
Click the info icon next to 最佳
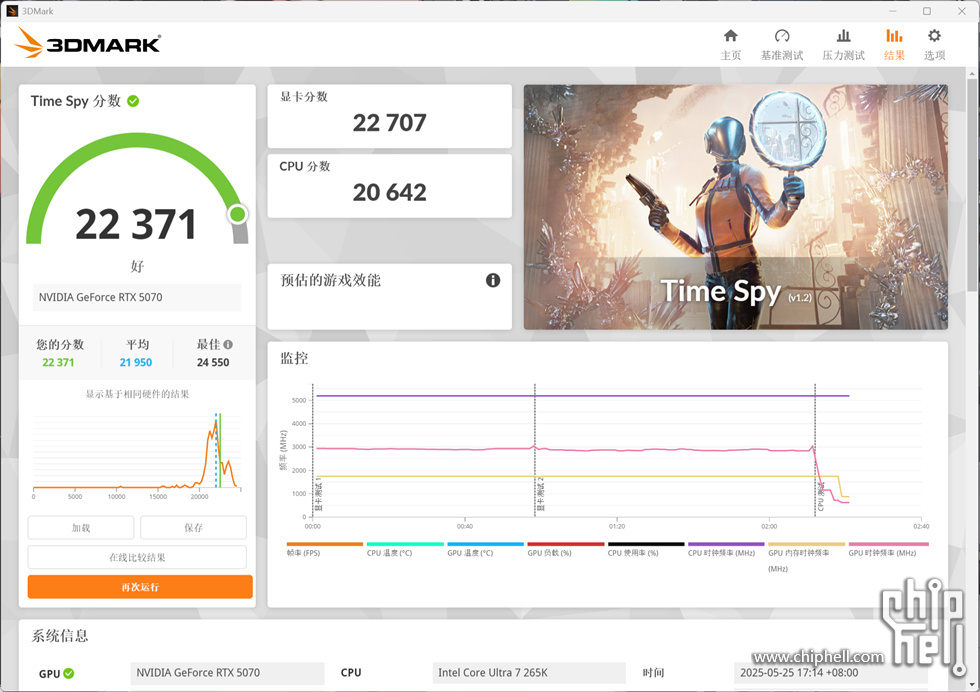click(x=228, y=344)
